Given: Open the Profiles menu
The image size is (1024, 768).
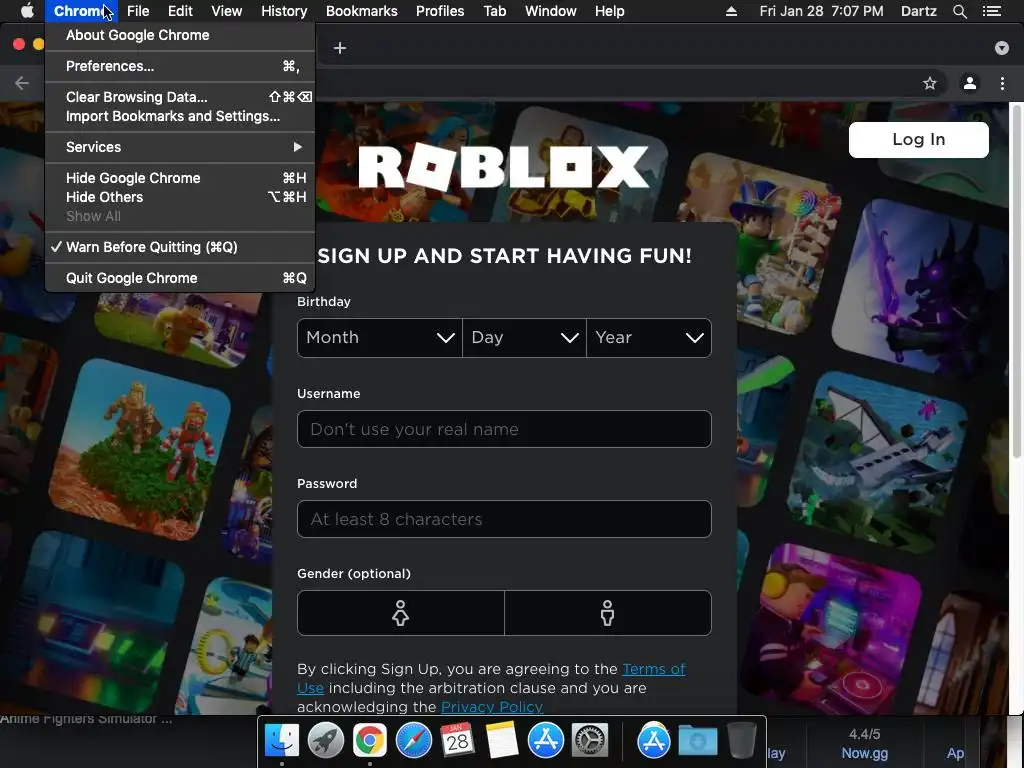Looking at the screenshot, I should coord(440,11).
